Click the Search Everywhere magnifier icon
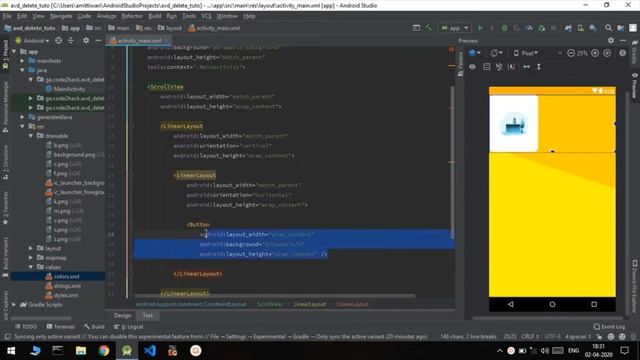The height and width of the screenshot is (360, 640). click(x=608, y=28)
